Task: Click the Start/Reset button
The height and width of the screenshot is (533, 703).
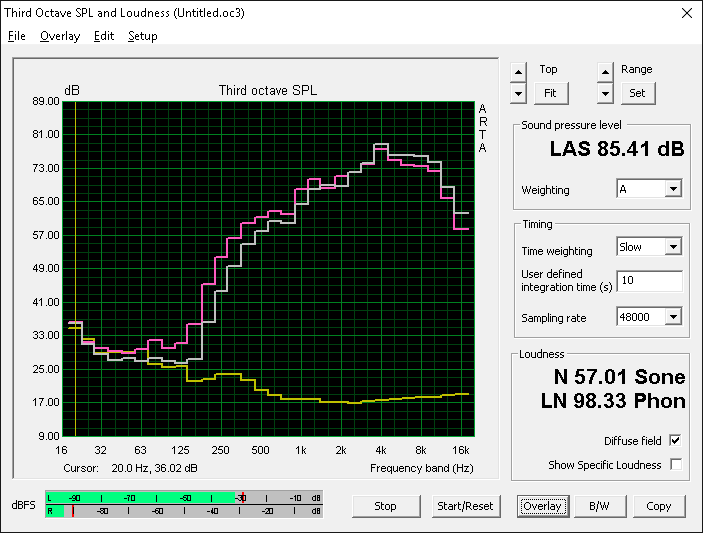Action: click(x=465, y=506)
